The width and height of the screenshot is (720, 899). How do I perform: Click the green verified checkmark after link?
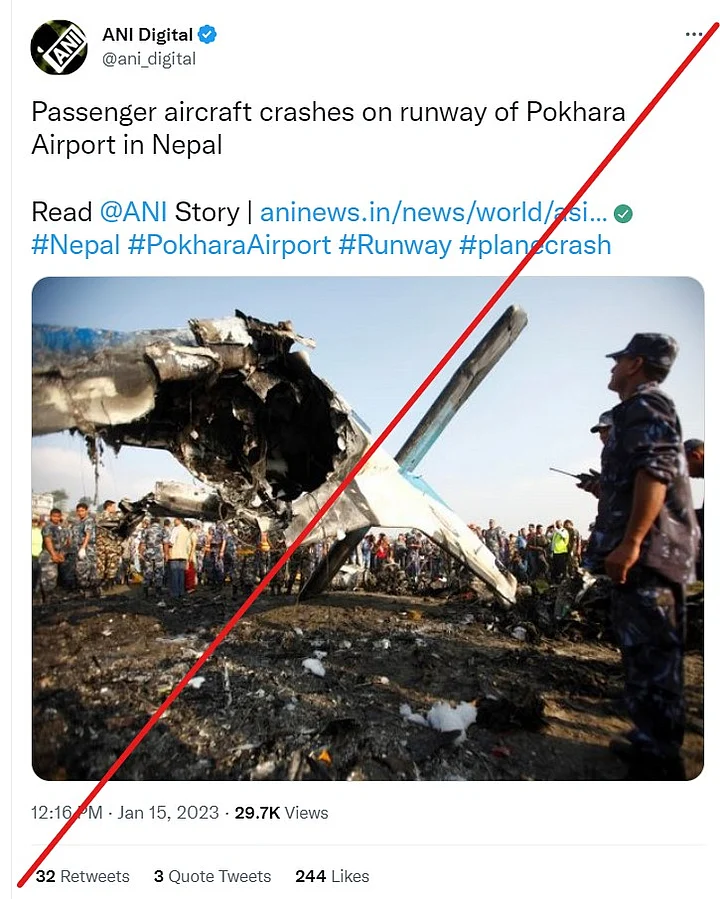click(623, 214)
